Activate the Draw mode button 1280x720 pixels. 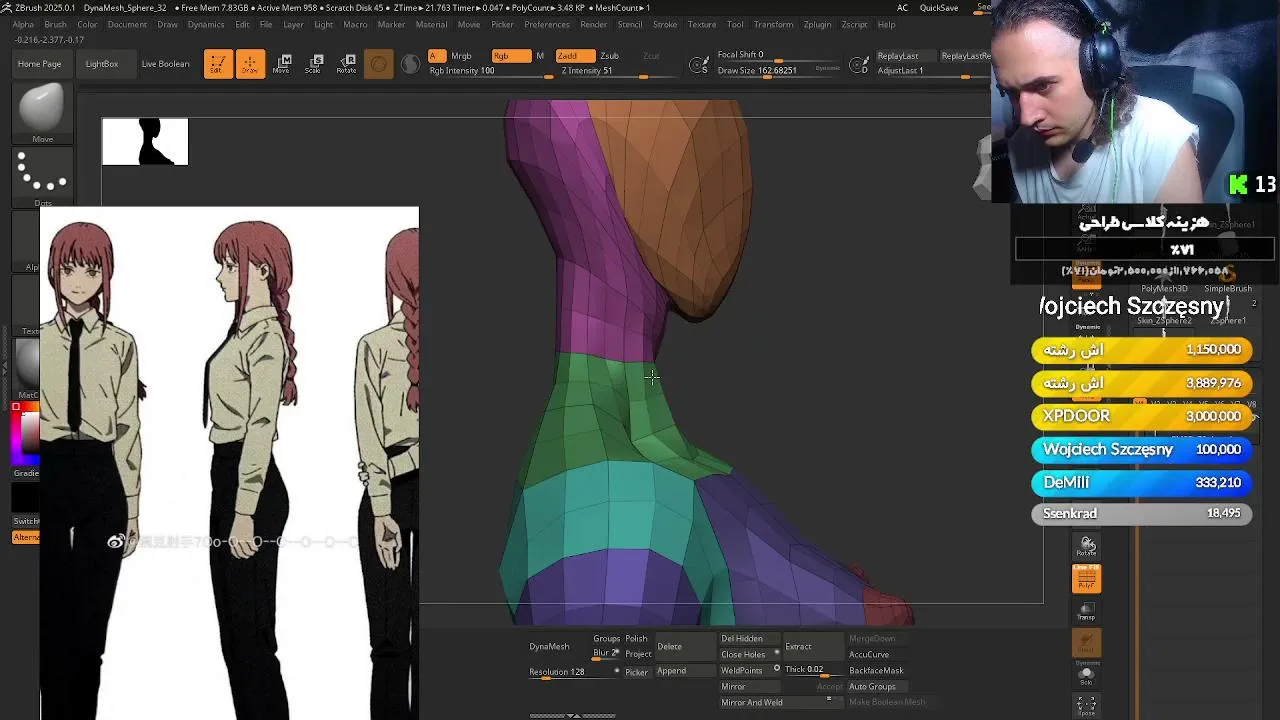250,64
